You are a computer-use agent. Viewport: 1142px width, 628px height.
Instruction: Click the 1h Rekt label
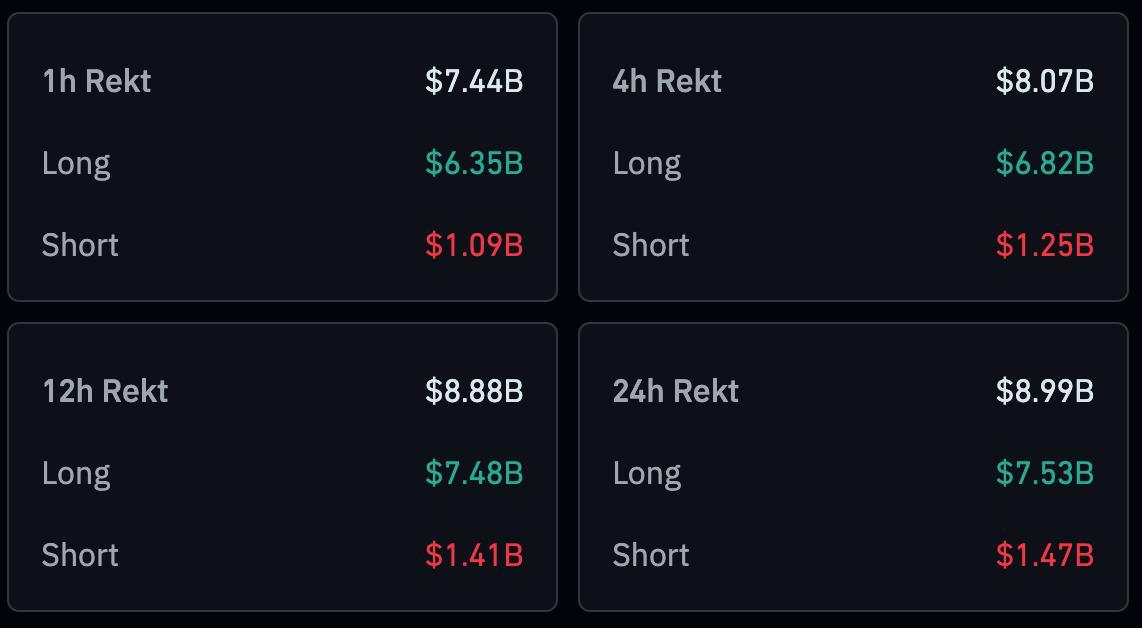pos(97,81)
